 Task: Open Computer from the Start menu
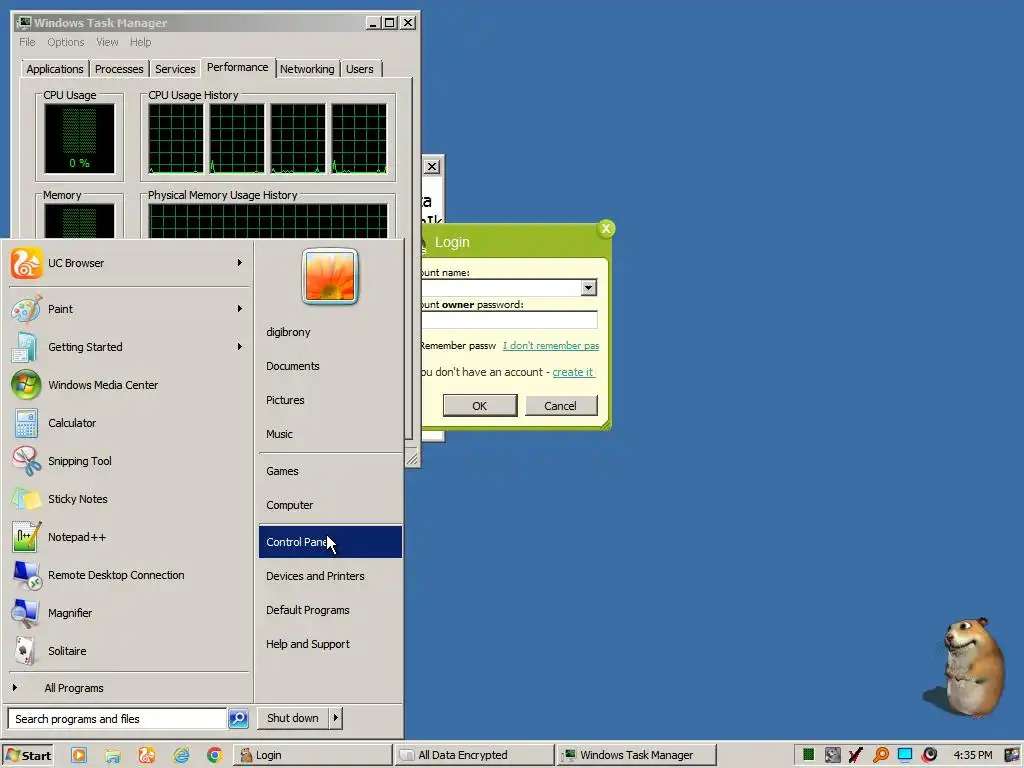pos(330,505)
